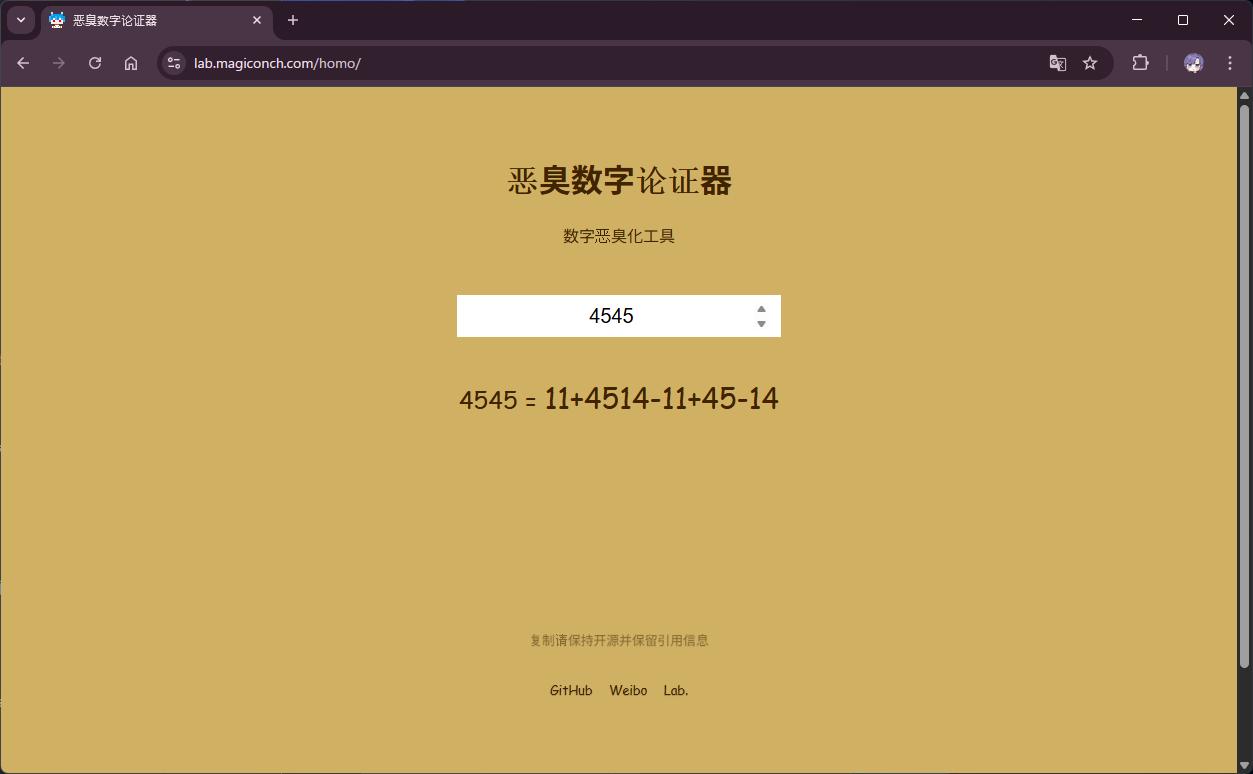
Task: Click the subtitle 数字恶臭化工具
Action: coord(619,236)
